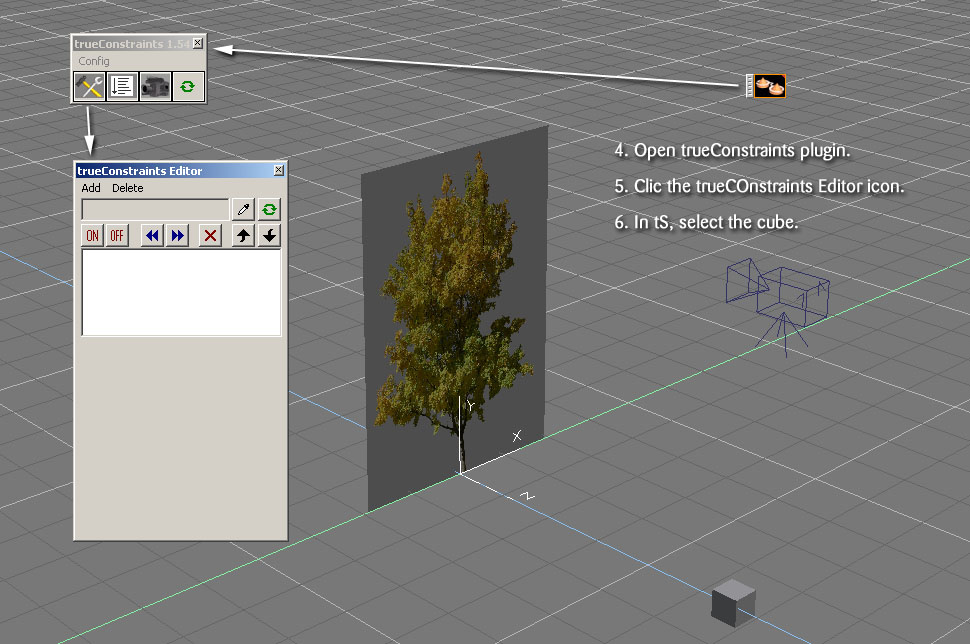Select the tree billboard plane
Viewport: 970px width, 644px height.
[455, 319]
